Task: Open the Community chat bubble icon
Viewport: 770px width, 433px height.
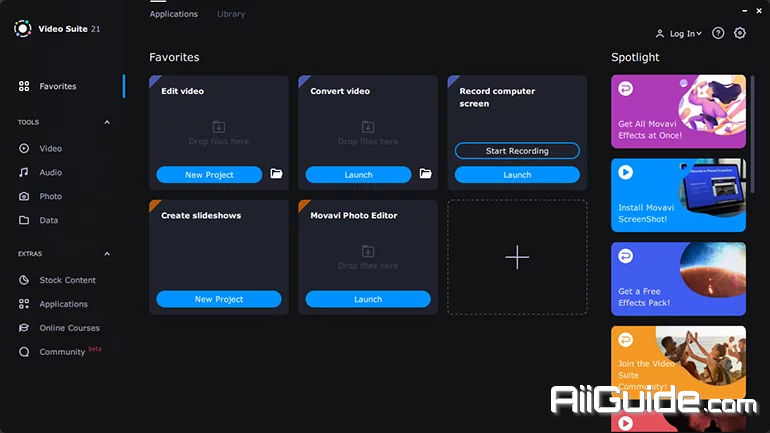Action: (x=24, y=352)
